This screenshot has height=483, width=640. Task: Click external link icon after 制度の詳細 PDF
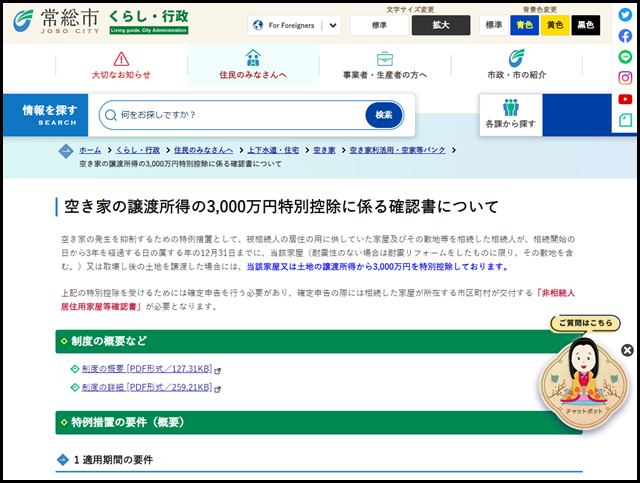[218, 389]
